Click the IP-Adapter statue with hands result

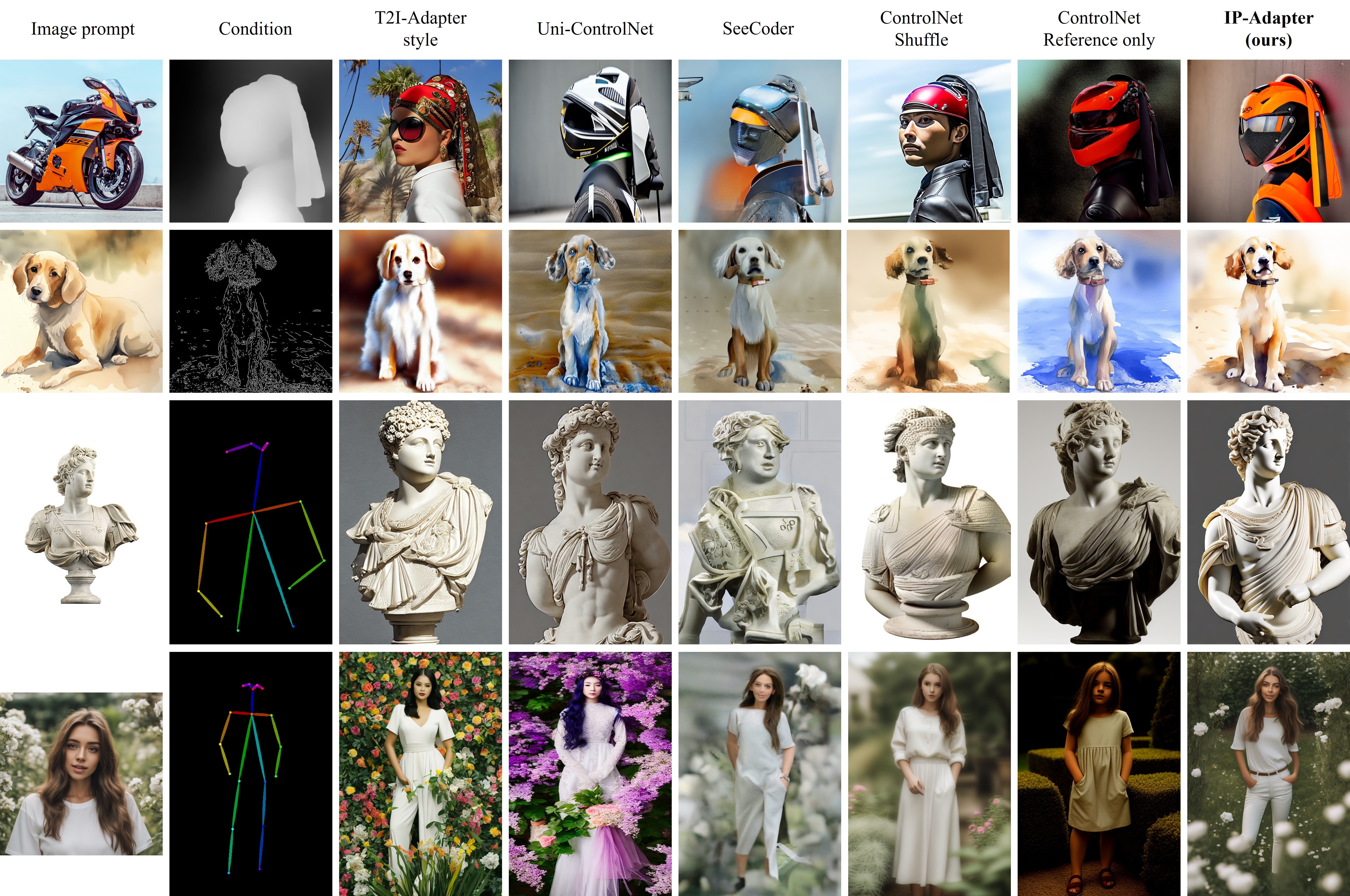pos(1268,522)
